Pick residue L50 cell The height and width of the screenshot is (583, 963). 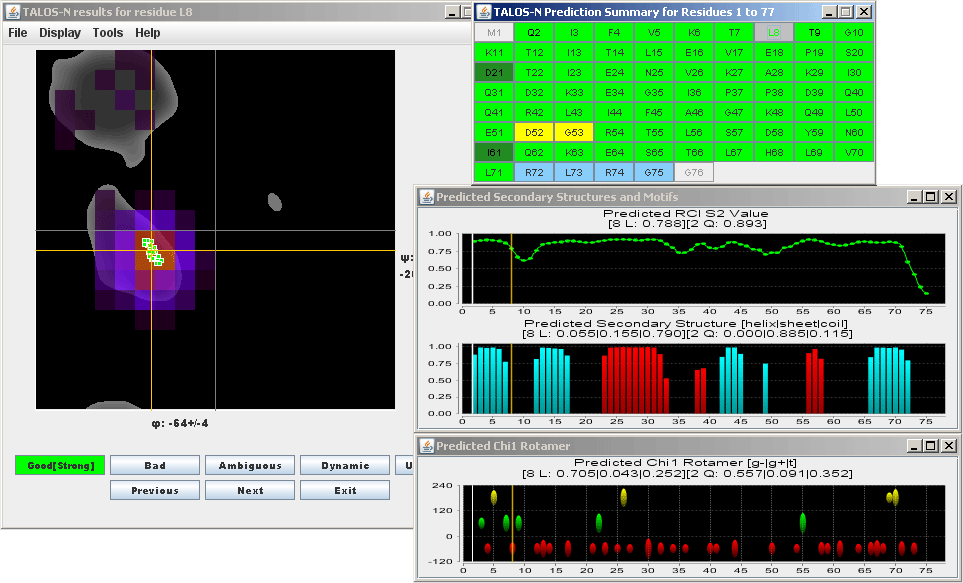pos(854,112)
